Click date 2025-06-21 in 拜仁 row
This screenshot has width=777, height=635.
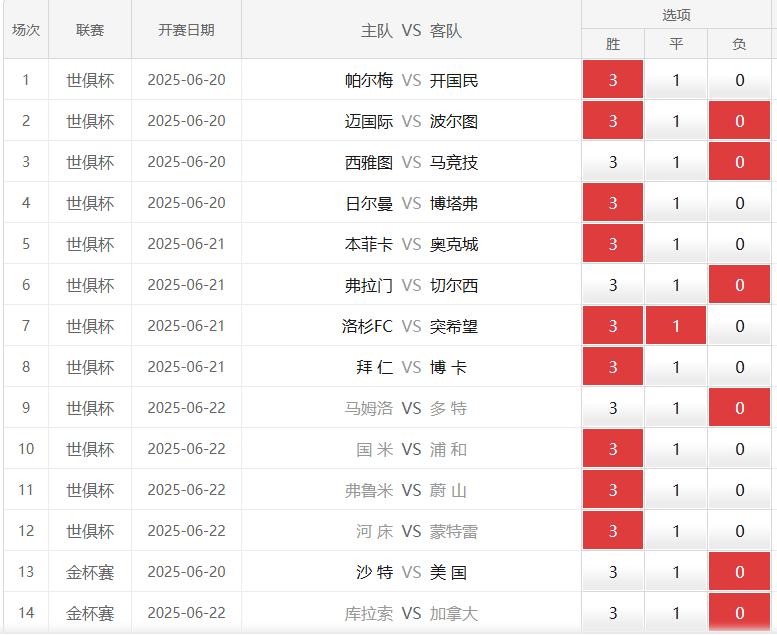click(x=186, y=367)
